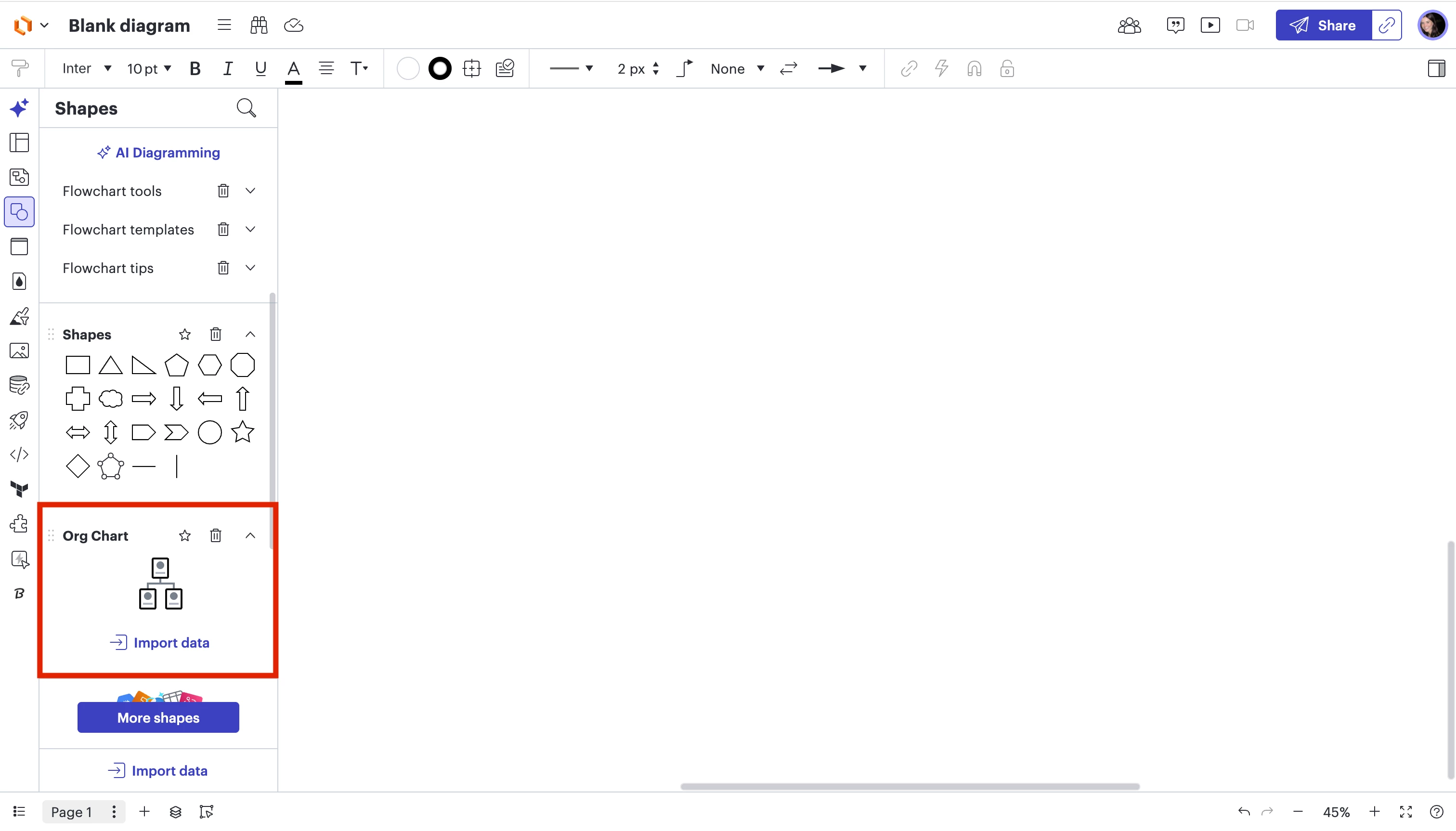
Task: Click the undo arrow
Action: tap(1244, 812)
